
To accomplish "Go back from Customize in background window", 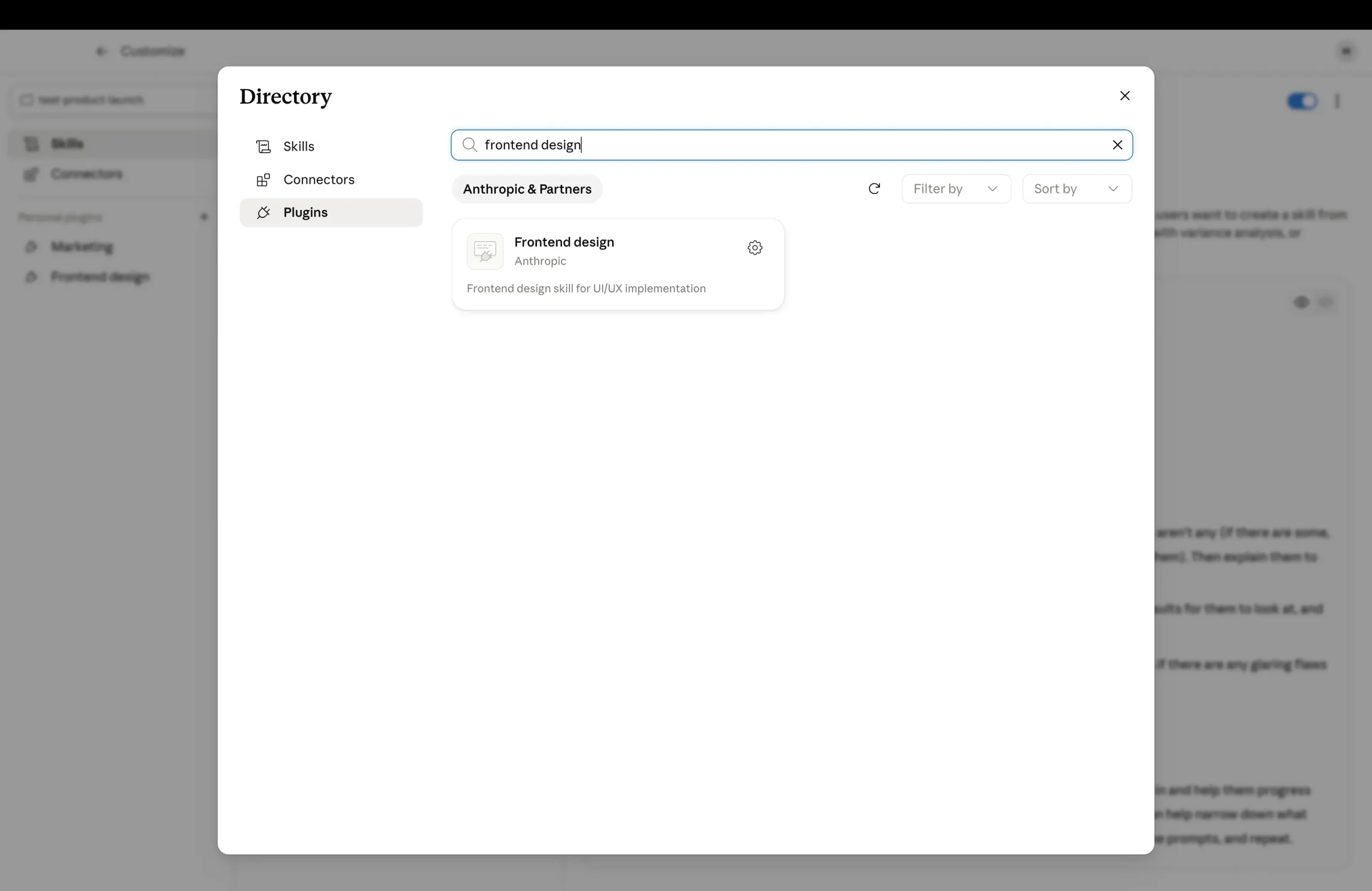I will point(101,51).
